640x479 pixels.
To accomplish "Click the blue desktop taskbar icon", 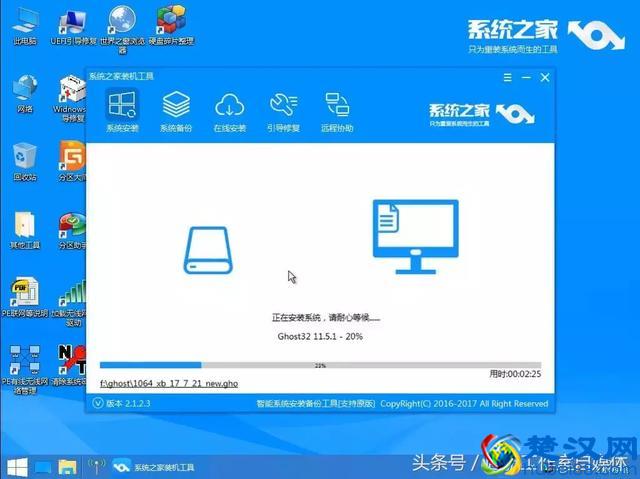I will tap(42, 468).
